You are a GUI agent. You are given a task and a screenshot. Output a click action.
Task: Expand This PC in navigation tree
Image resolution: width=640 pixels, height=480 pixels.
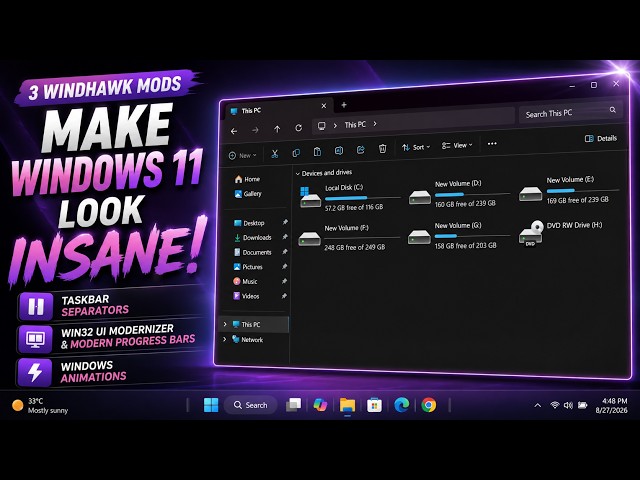[225, 324]
